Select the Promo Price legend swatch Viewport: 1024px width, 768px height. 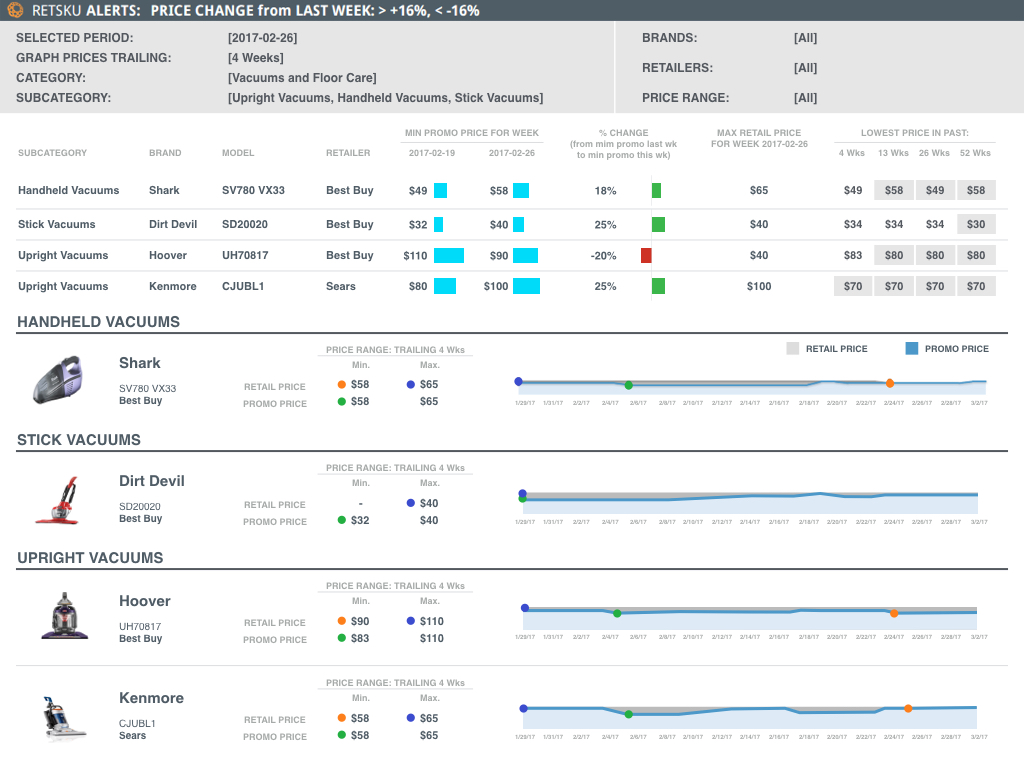tap(912, 349)
